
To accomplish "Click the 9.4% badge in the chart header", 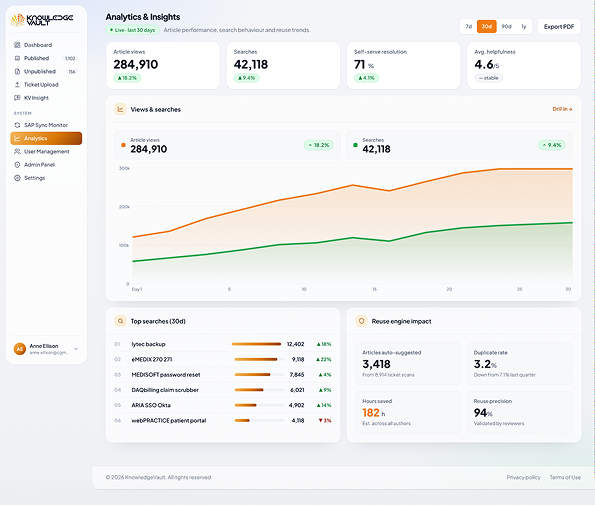I will tap(552, 145).
